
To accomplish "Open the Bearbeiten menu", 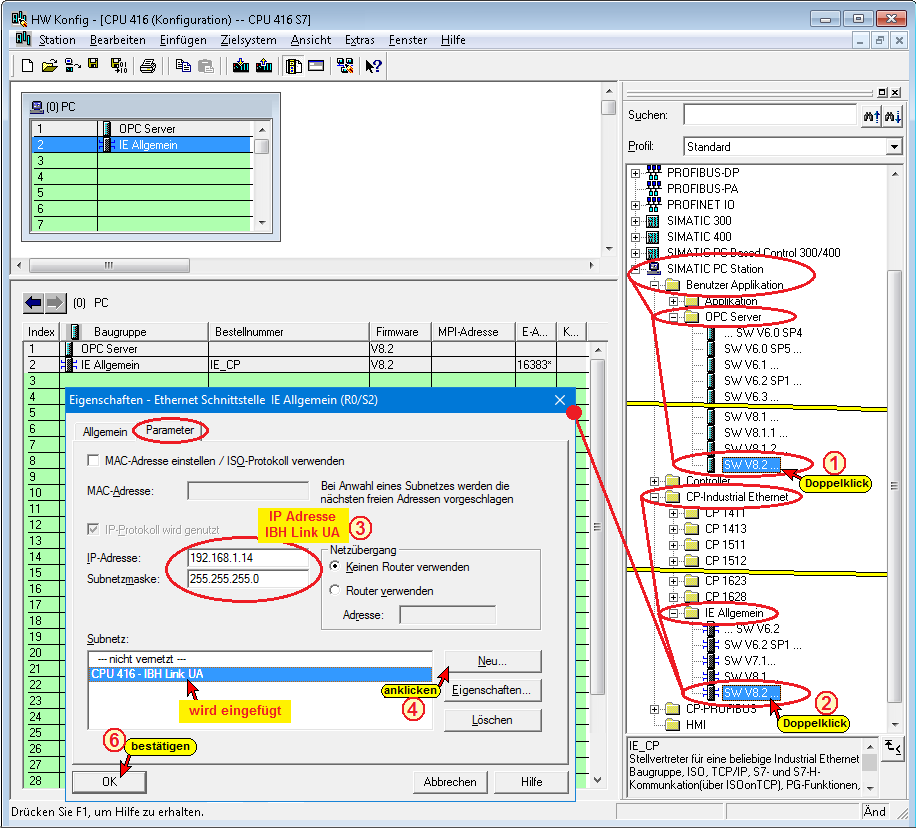I will 117,40.
